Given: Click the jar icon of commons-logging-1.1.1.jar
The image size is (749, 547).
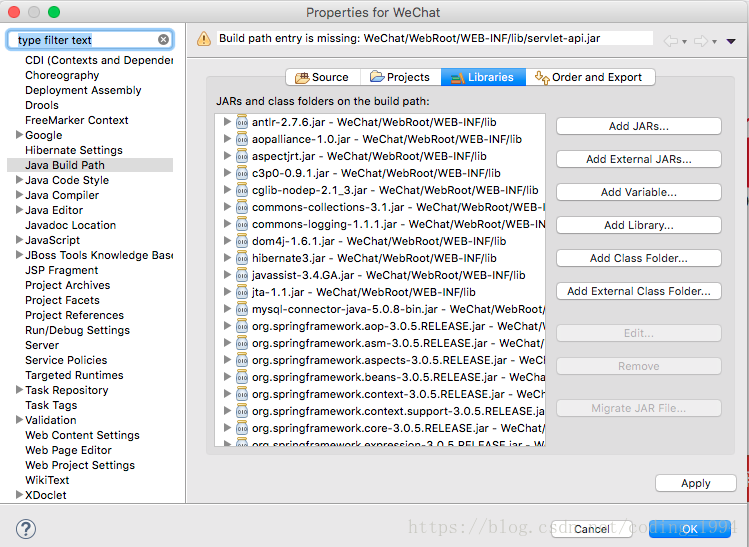Looking at the screenshot, I should click(x=242, y=224).
